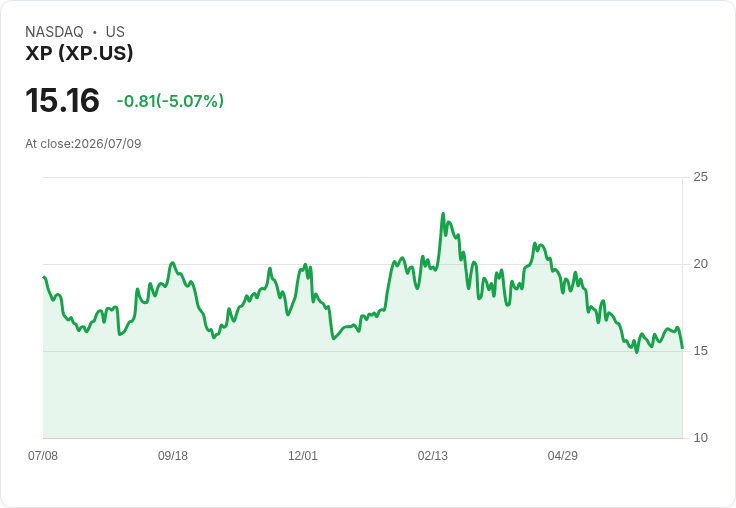Image resolution: width=736 pixels, height=508 pixels.
Task: Click the 25 y-axis price label
Action: point(700,177)
